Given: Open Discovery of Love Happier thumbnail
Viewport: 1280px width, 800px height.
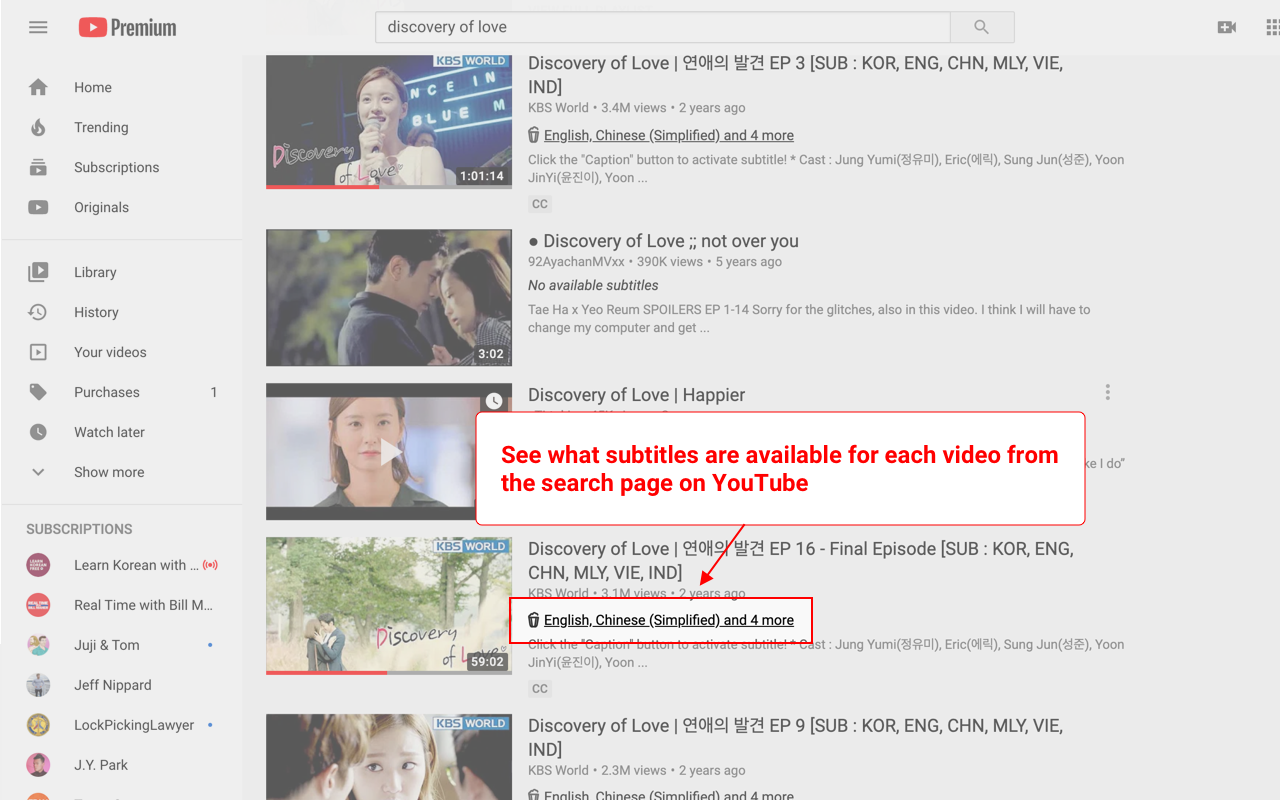Looking at the screenshot, I should pos(389,452).
